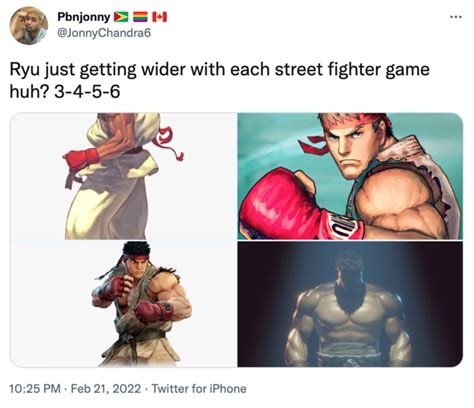Click the Canada flag emoji in name

pos(159,17)
